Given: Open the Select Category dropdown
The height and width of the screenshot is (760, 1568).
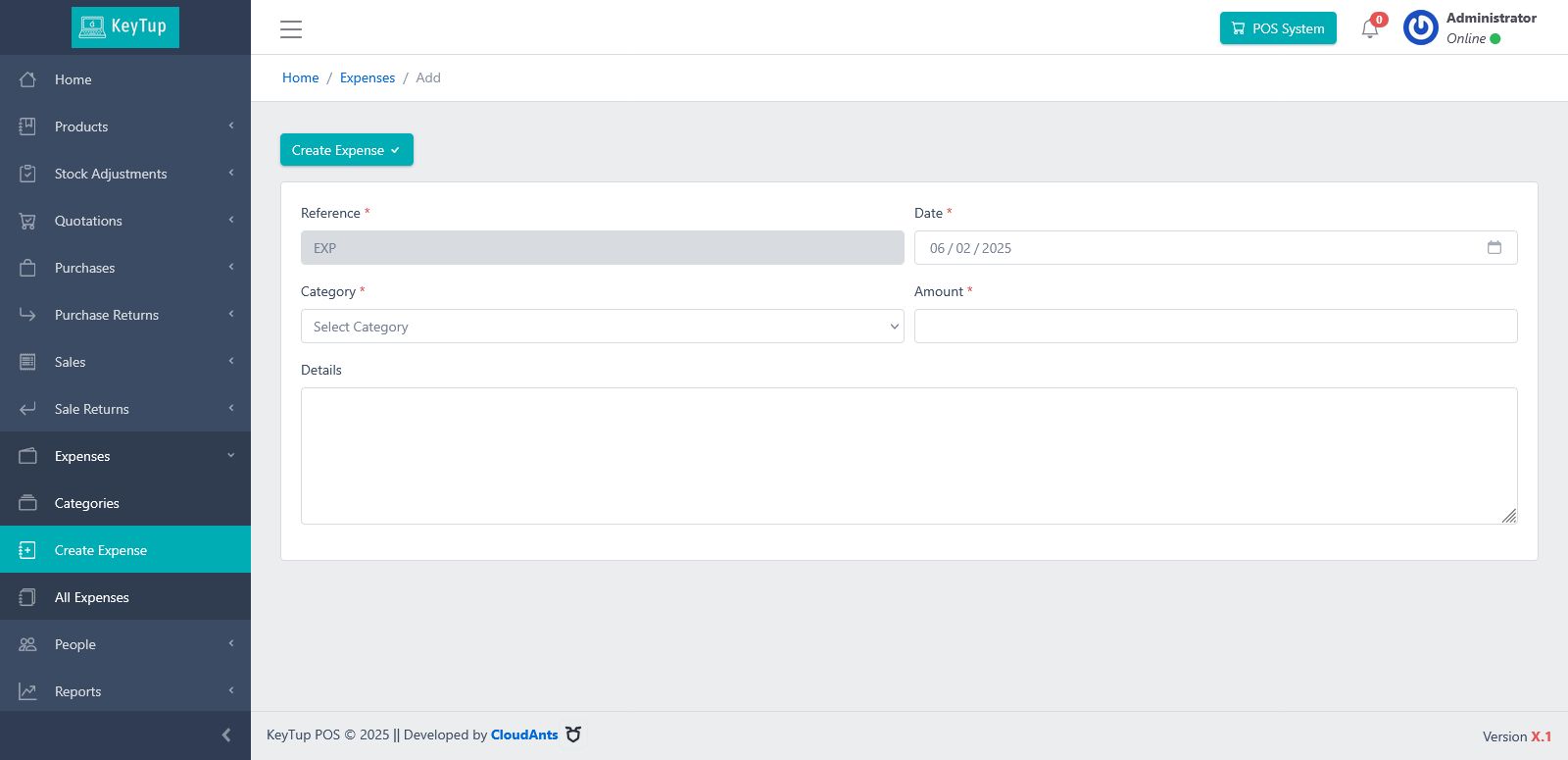Looking at the screenshot, I should 603,327.
